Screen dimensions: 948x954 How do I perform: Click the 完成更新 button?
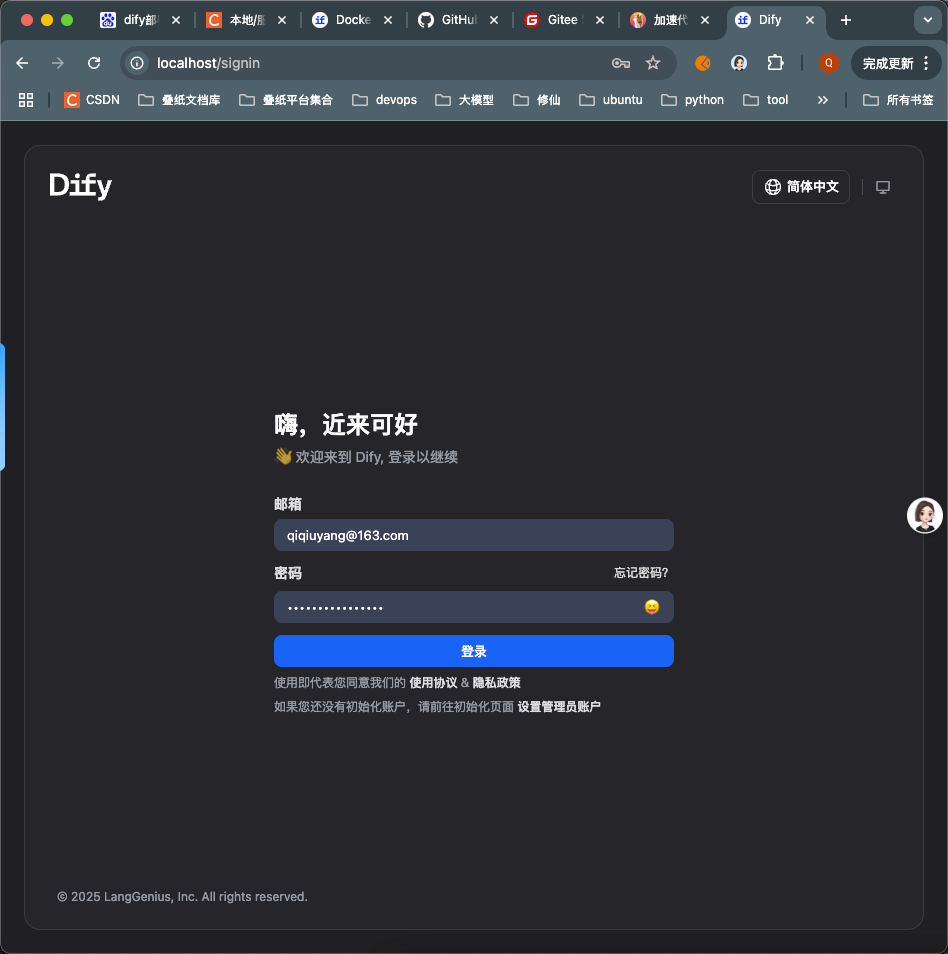click(888, 63)
